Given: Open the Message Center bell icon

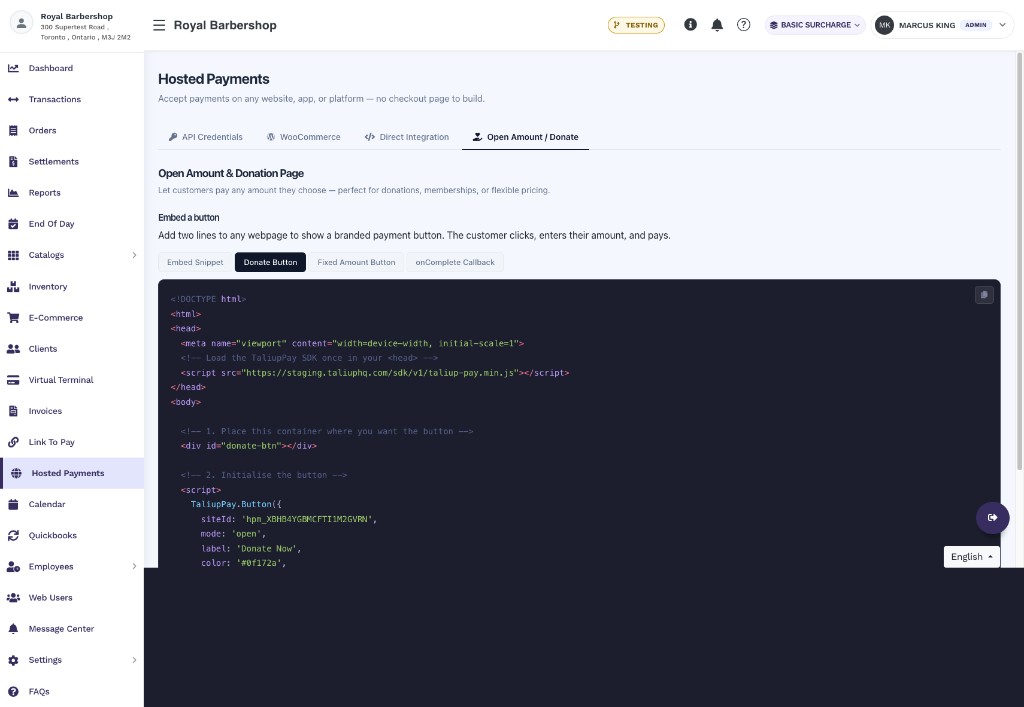Looking at the screenshot, I should (x=13, y=629).
